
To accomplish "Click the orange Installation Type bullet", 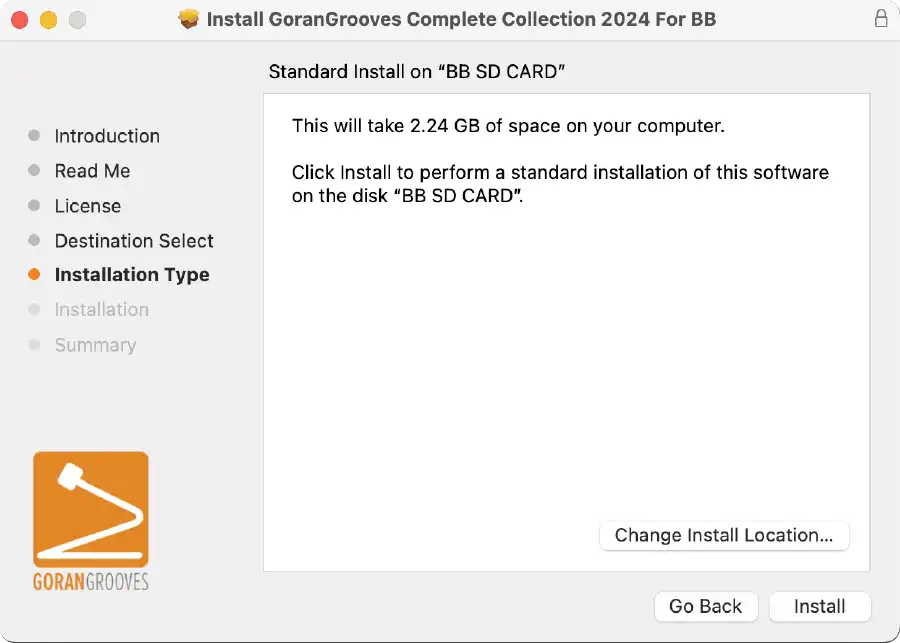I will pyautogui.click(x=34, y=274).
